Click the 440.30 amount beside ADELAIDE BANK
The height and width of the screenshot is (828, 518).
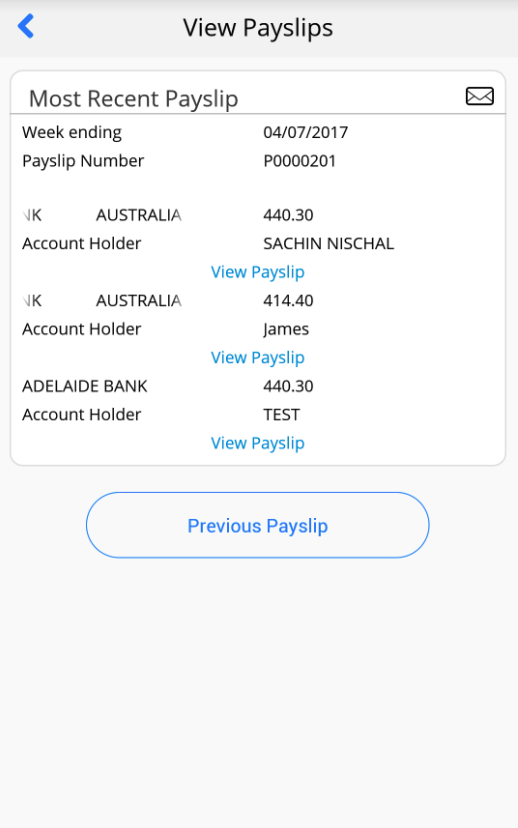pos(288,386)
